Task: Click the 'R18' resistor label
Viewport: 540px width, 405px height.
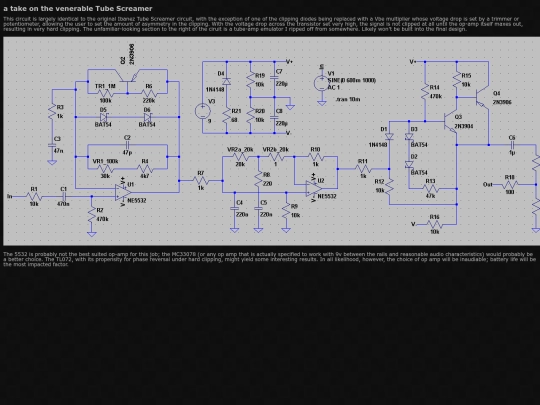Action: pos(510,177)
